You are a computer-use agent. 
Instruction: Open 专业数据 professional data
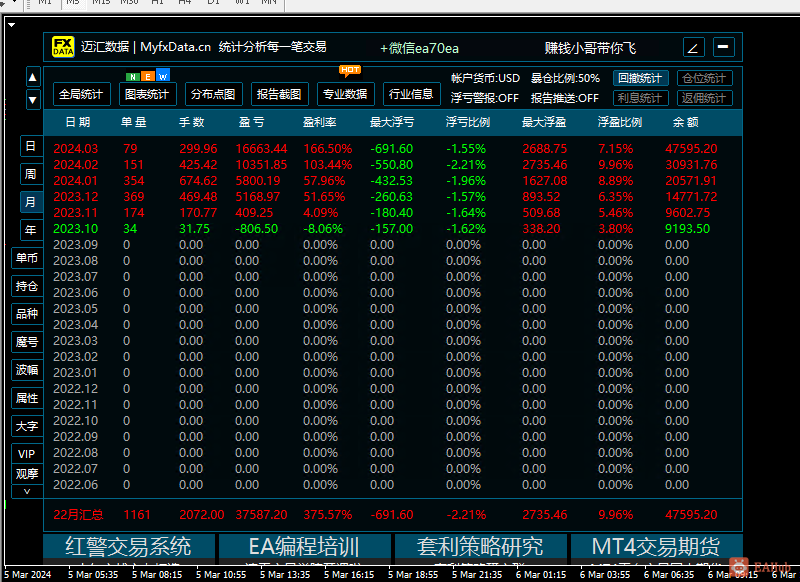point(345,94)
